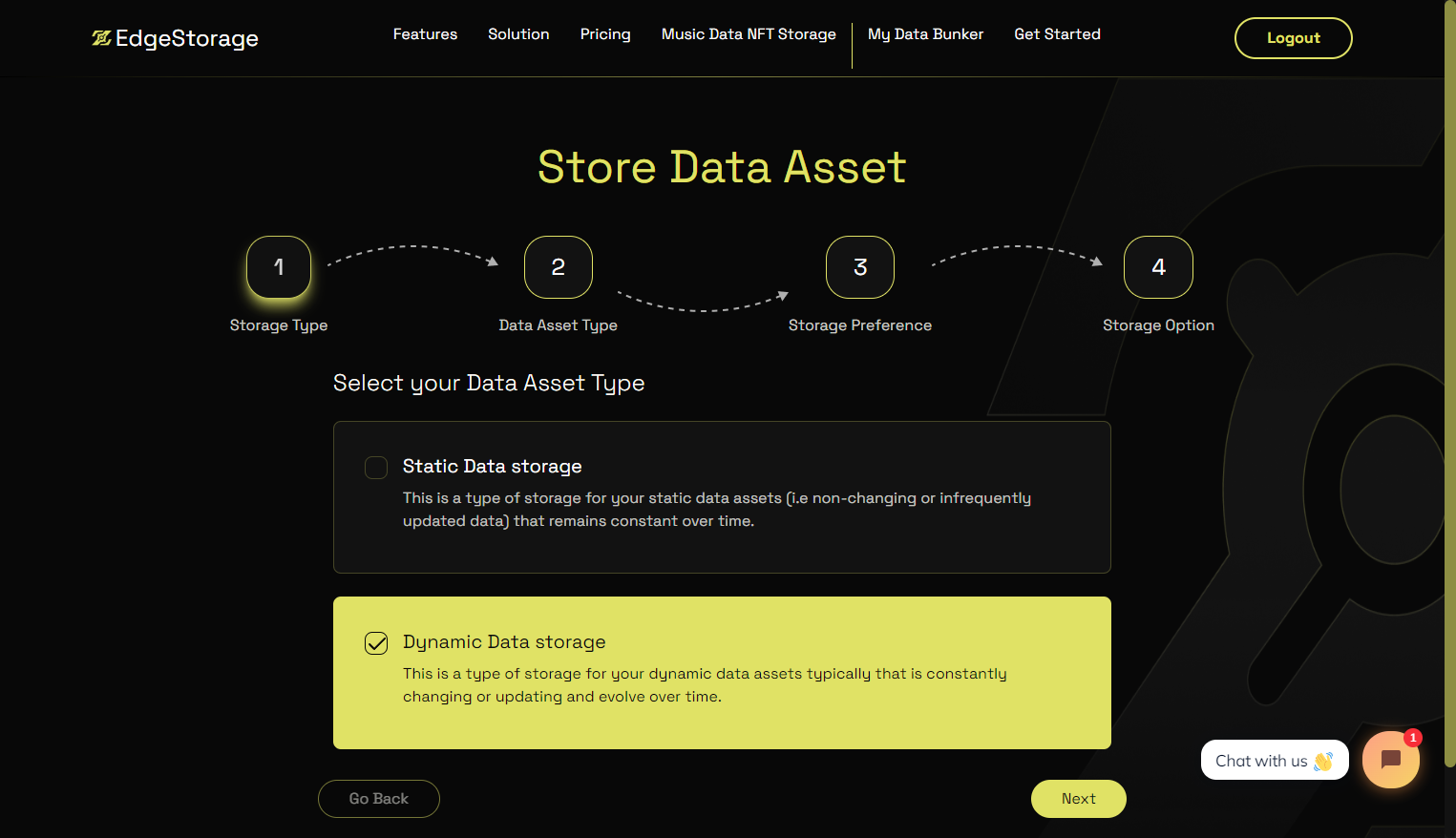Click step 3 Storage Preference icon

(x=860, y=267)
